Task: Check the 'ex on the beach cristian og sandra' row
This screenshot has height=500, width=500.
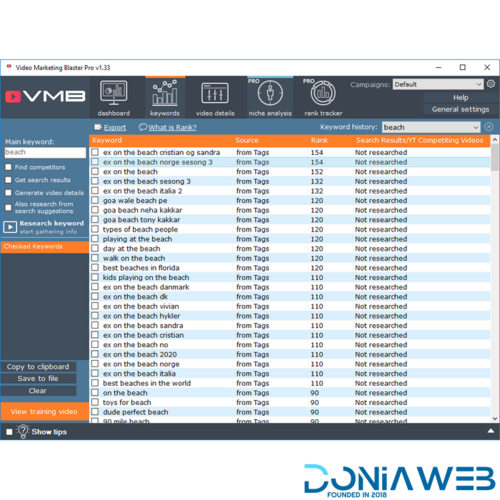Action: click(x=95, y=152)
